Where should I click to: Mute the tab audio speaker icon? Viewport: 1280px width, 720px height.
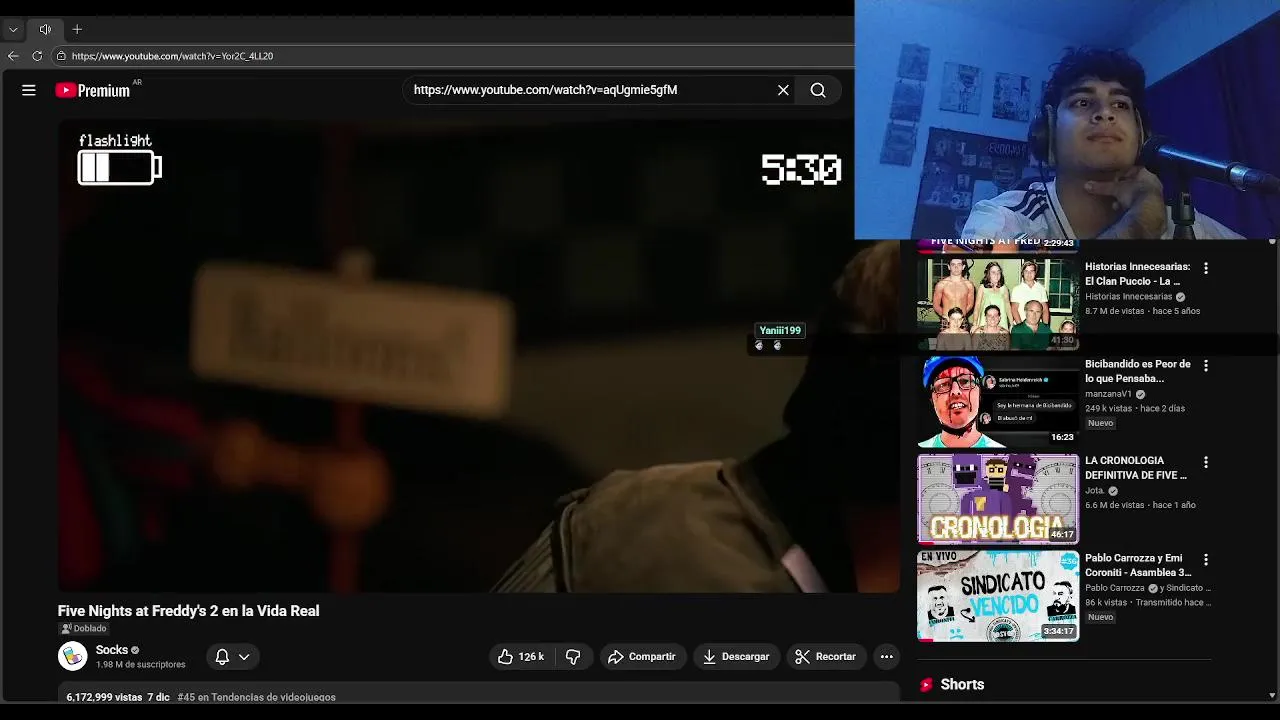coord(45,29)
